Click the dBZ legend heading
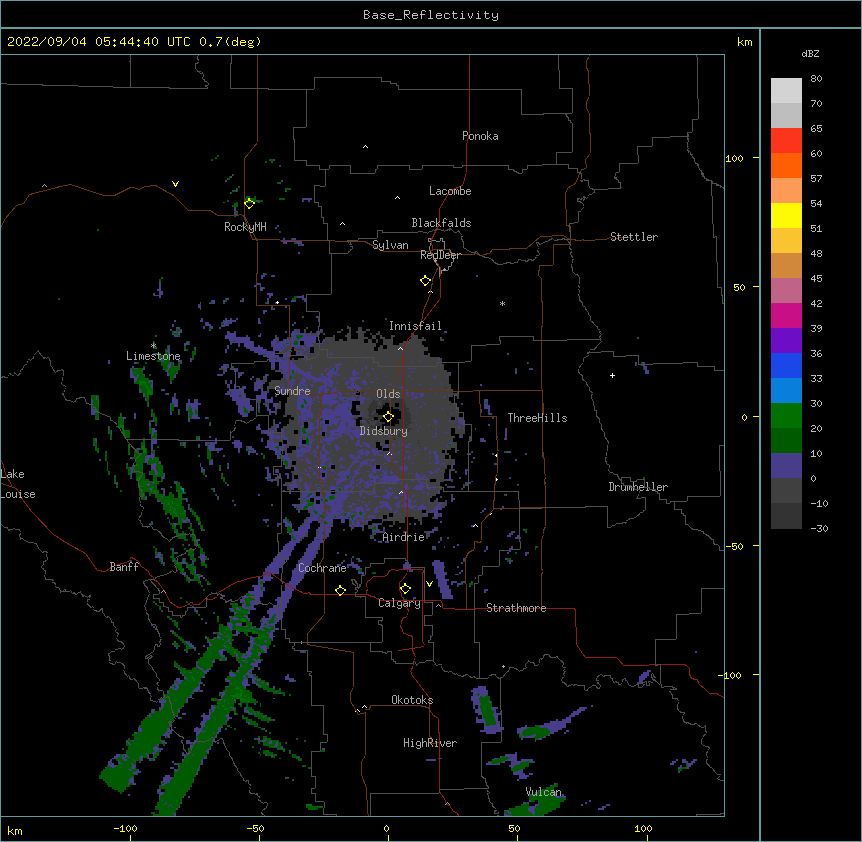The height and width of the screenshot is (842, 862). click(810, 54)
